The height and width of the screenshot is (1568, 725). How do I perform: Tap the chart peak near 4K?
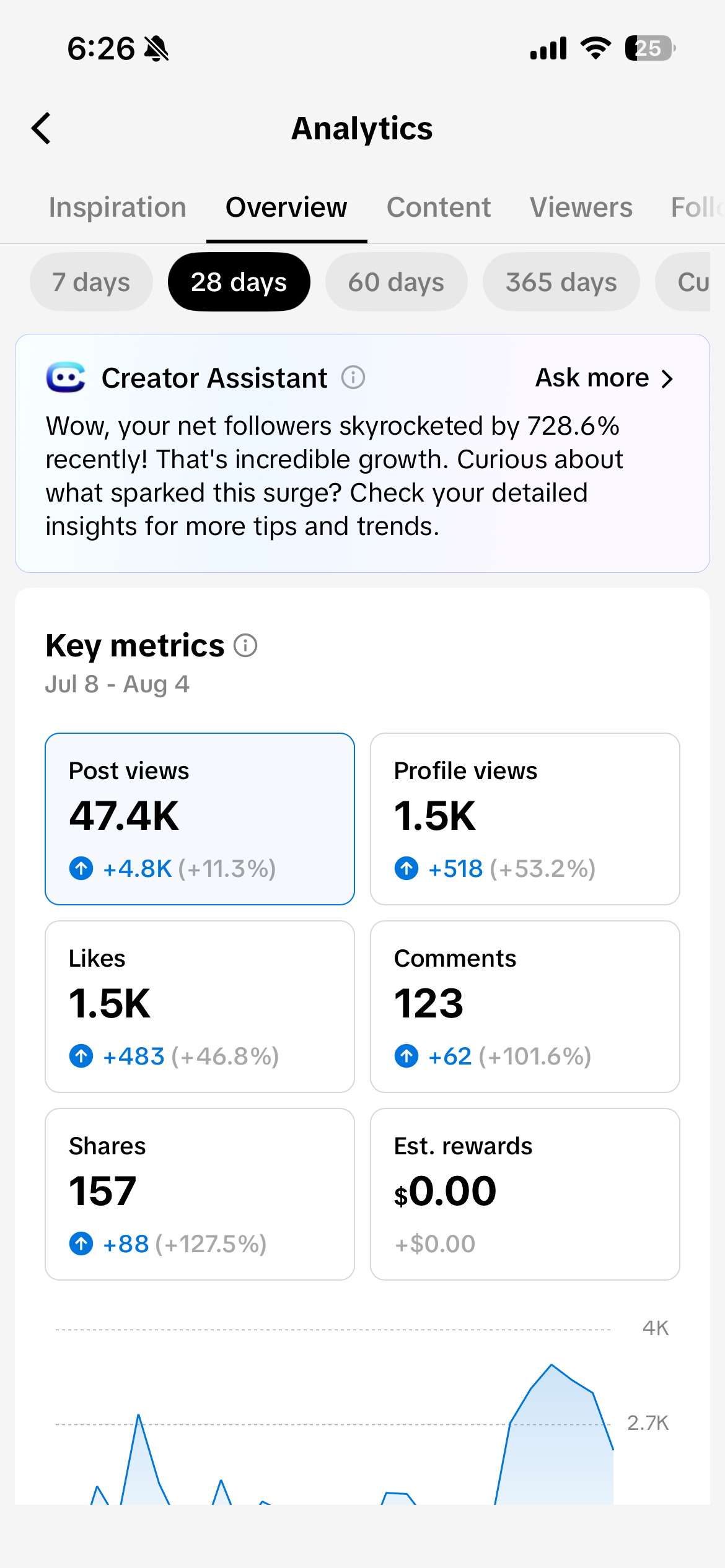tap(551, 1364)
